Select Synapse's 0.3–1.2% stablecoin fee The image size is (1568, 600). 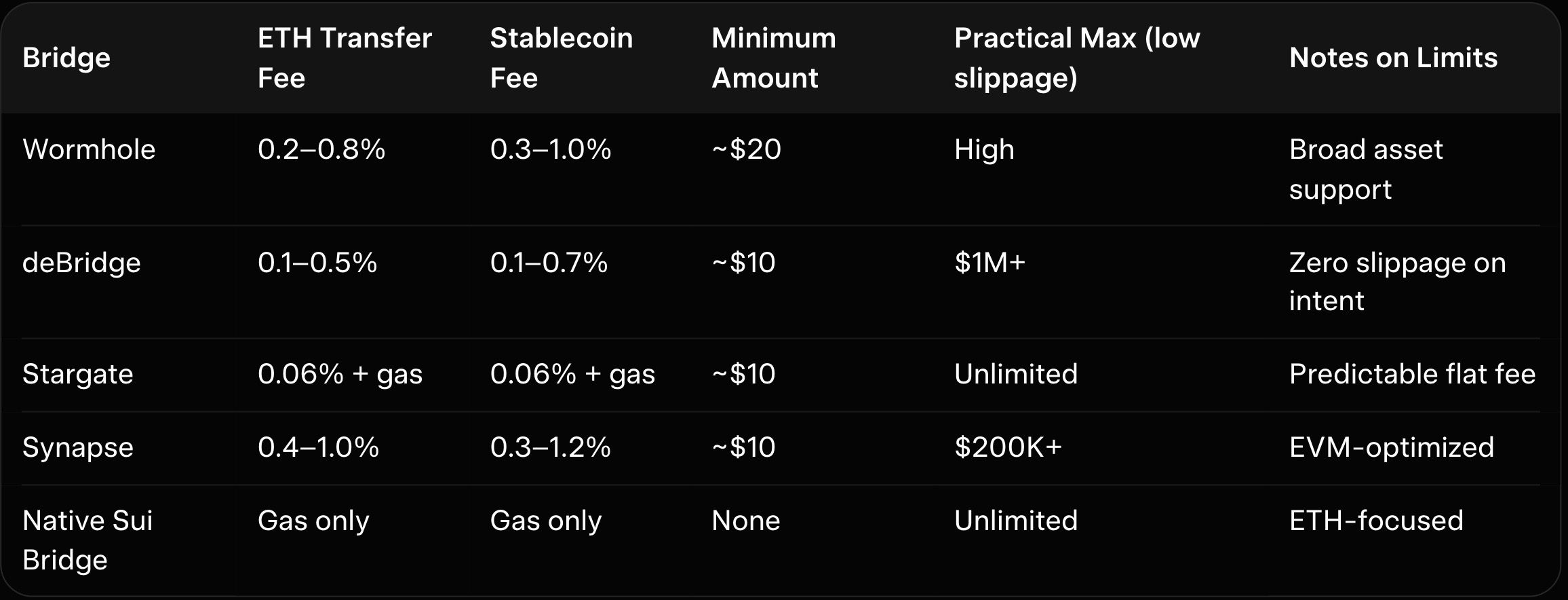pyautogui.click(x=550, y=447)
